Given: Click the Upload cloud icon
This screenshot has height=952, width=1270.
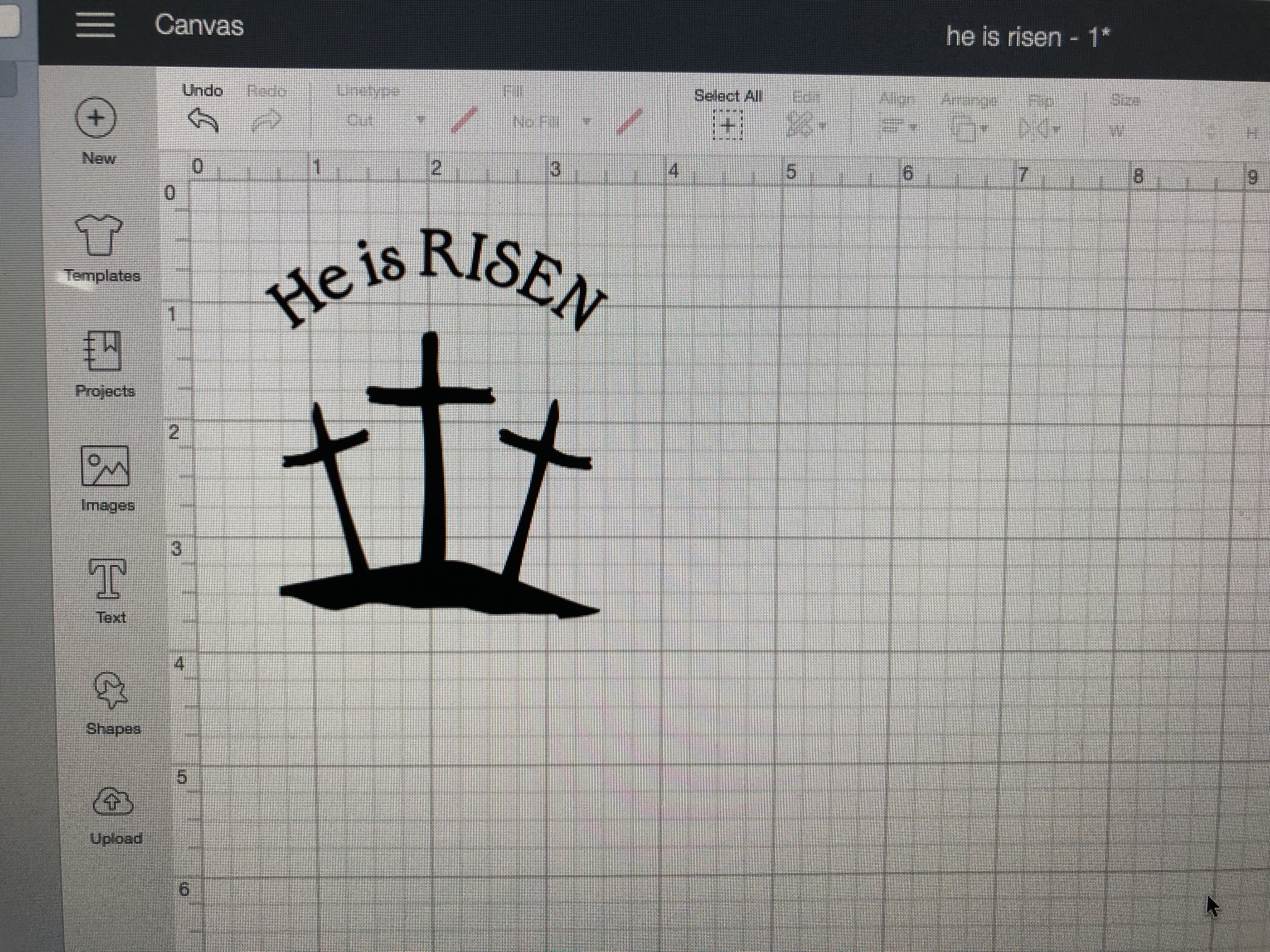Looking at the screenshot, I should (x=113, y=802).
